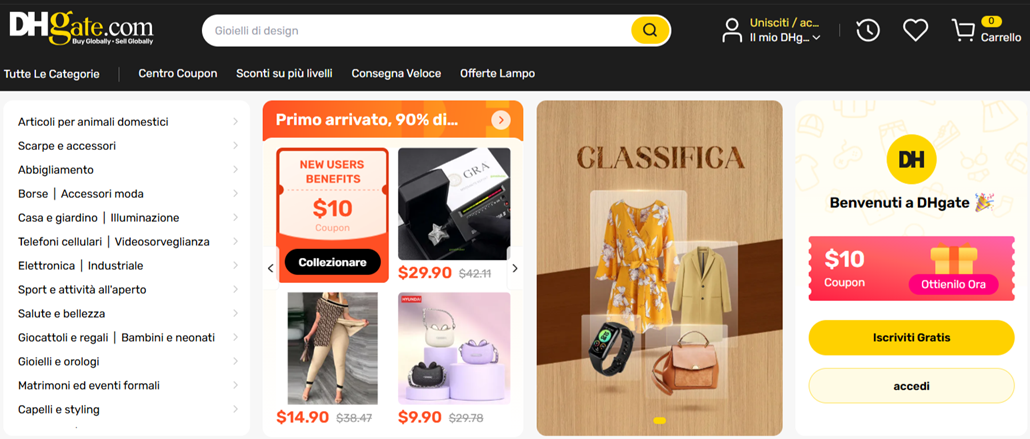Click the DHgate.com logo
1030x439 pixels.
(x=81, y=29)
